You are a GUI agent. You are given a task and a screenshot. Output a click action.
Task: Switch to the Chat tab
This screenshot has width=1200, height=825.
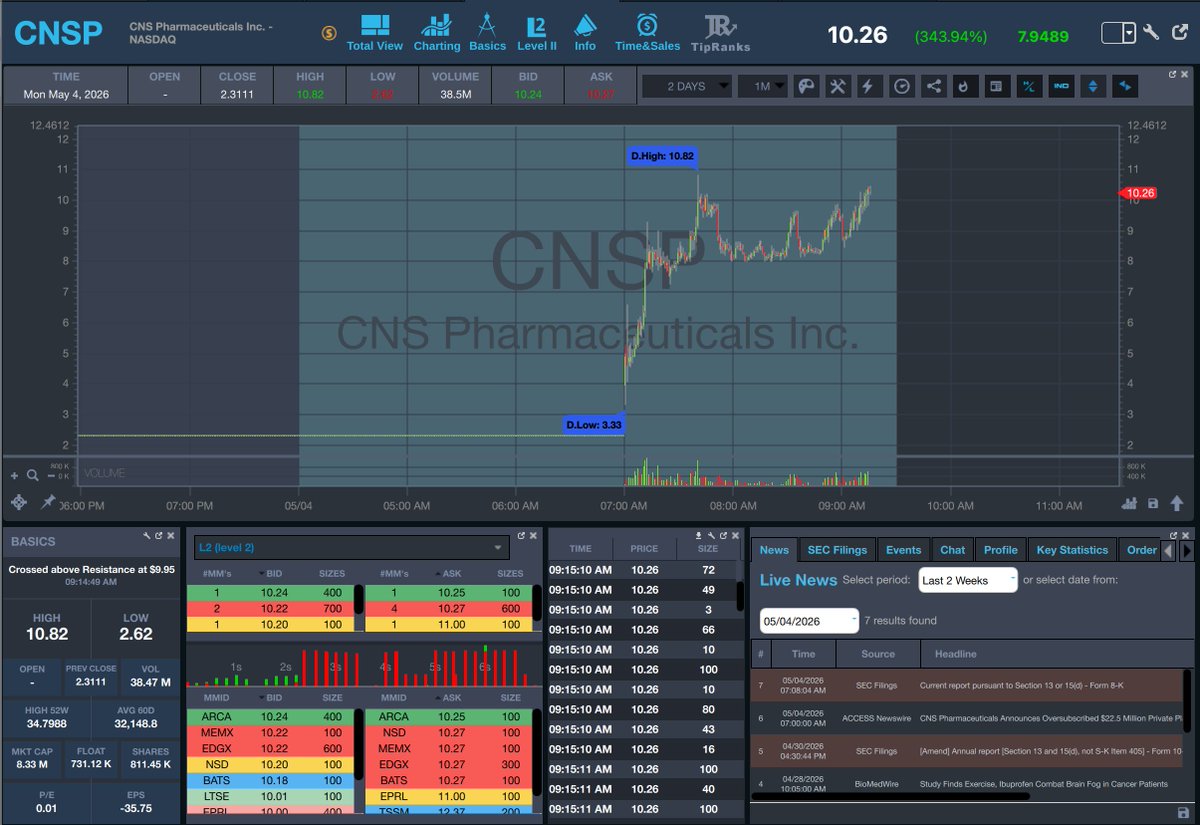pyautogui.click(x=953, y=549)
